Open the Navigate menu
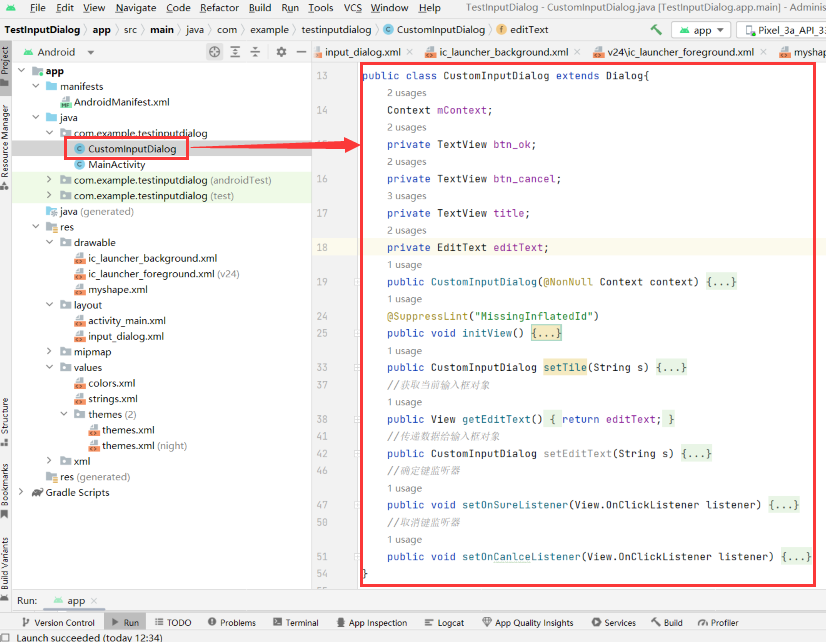Viewport: 829px width, 642px height. point(136,8)
